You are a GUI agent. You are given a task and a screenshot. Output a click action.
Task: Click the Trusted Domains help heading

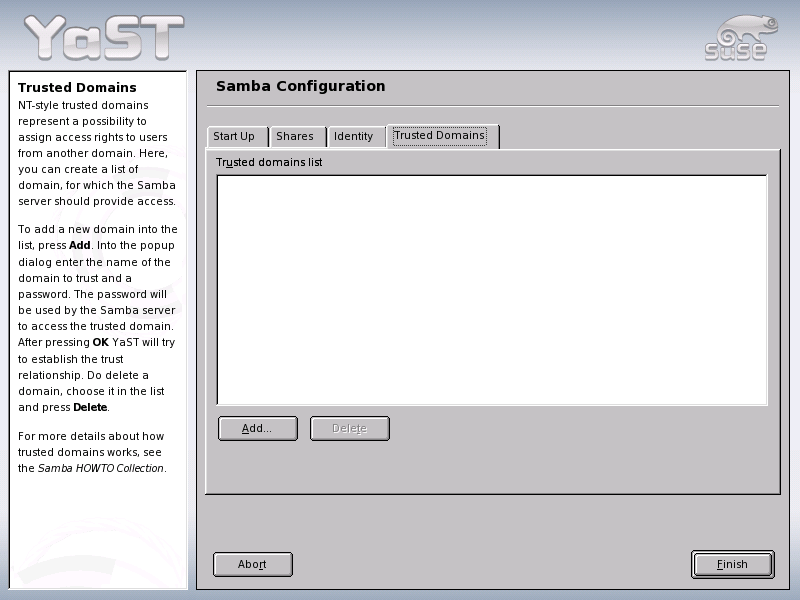coord(77,87)
